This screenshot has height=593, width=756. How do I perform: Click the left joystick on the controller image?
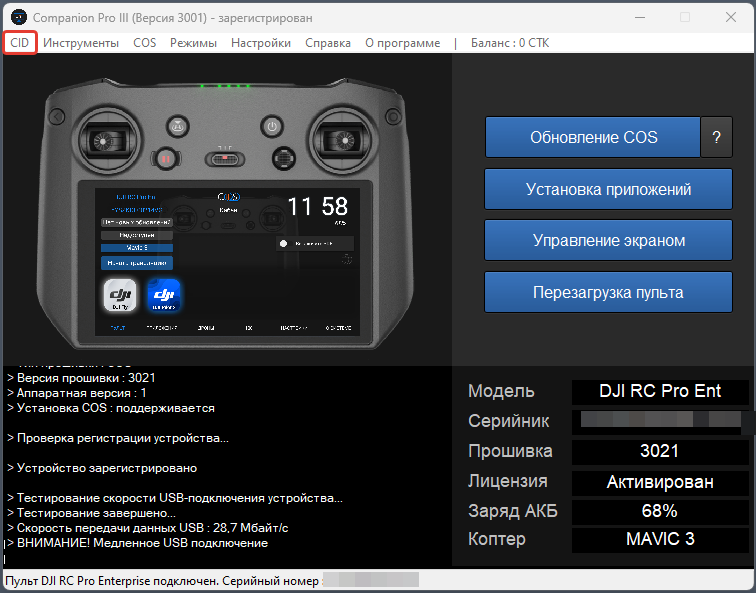pyautogui.click(x=110, y=141)
